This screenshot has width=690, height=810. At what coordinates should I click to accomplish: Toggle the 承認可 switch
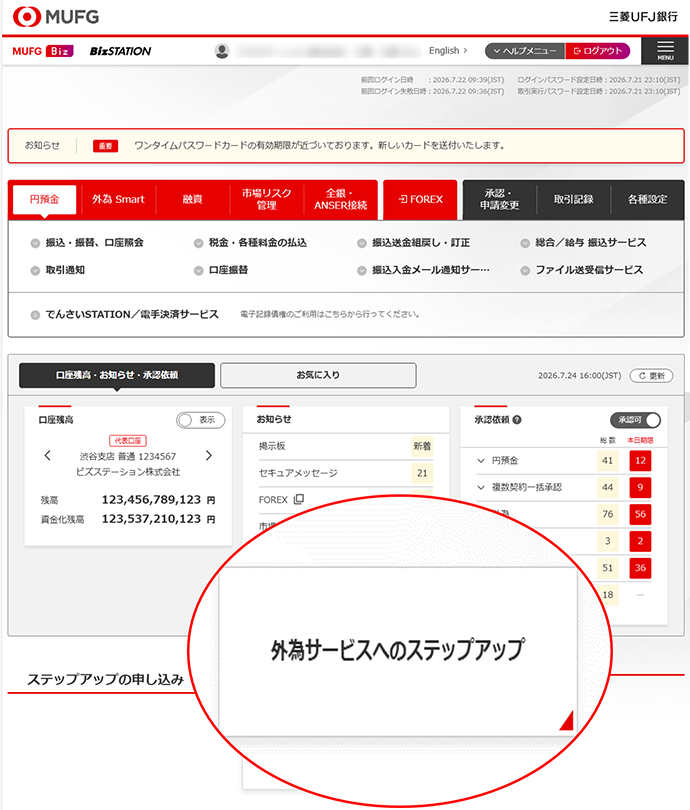[x=635, y=421]
